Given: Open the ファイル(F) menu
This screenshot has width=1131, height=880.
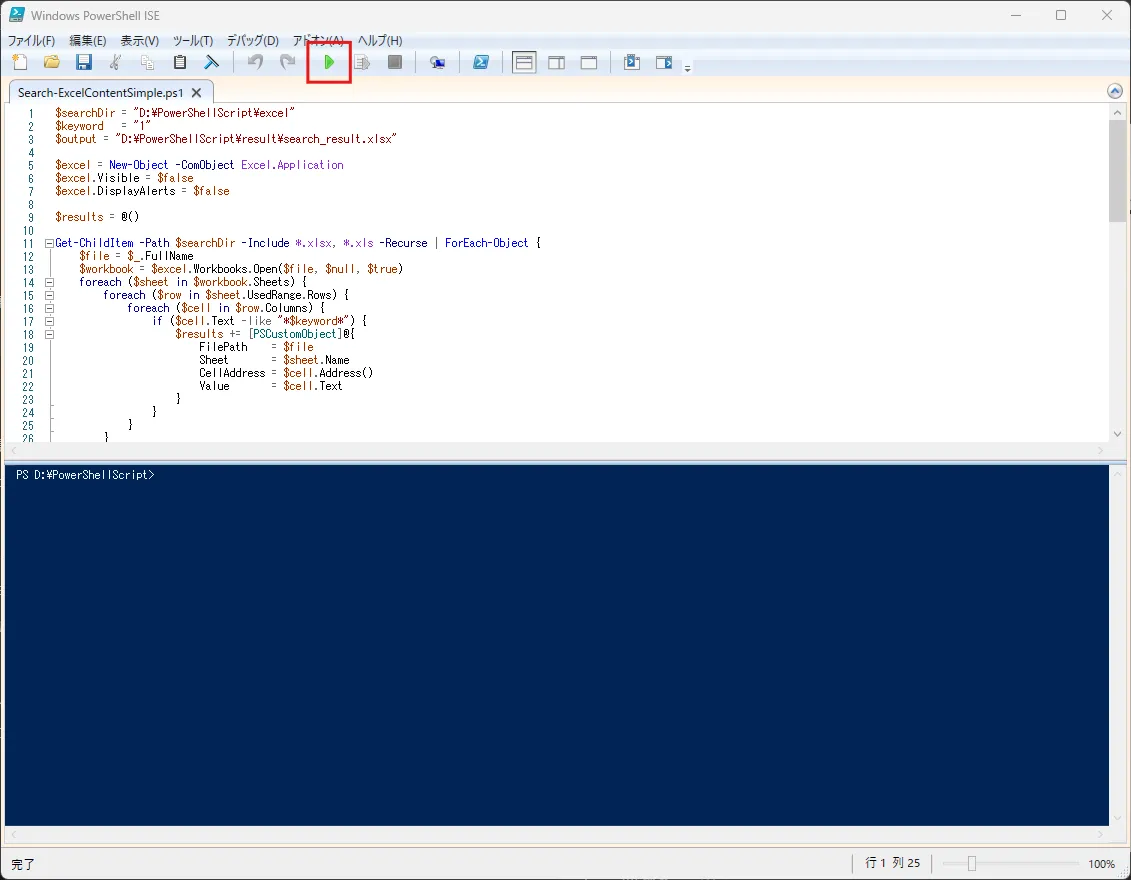Looking at the screenshot, I should (x=31, y=40).
